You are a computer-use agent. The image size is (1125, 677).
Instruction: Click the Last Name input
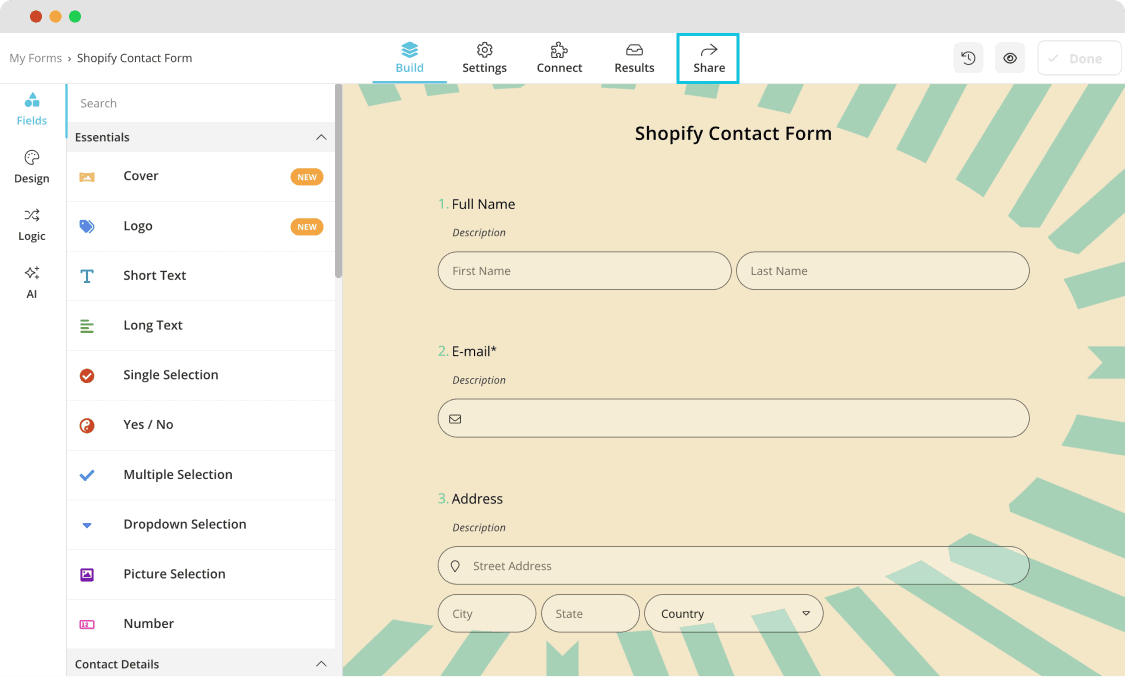pos(882,271)
